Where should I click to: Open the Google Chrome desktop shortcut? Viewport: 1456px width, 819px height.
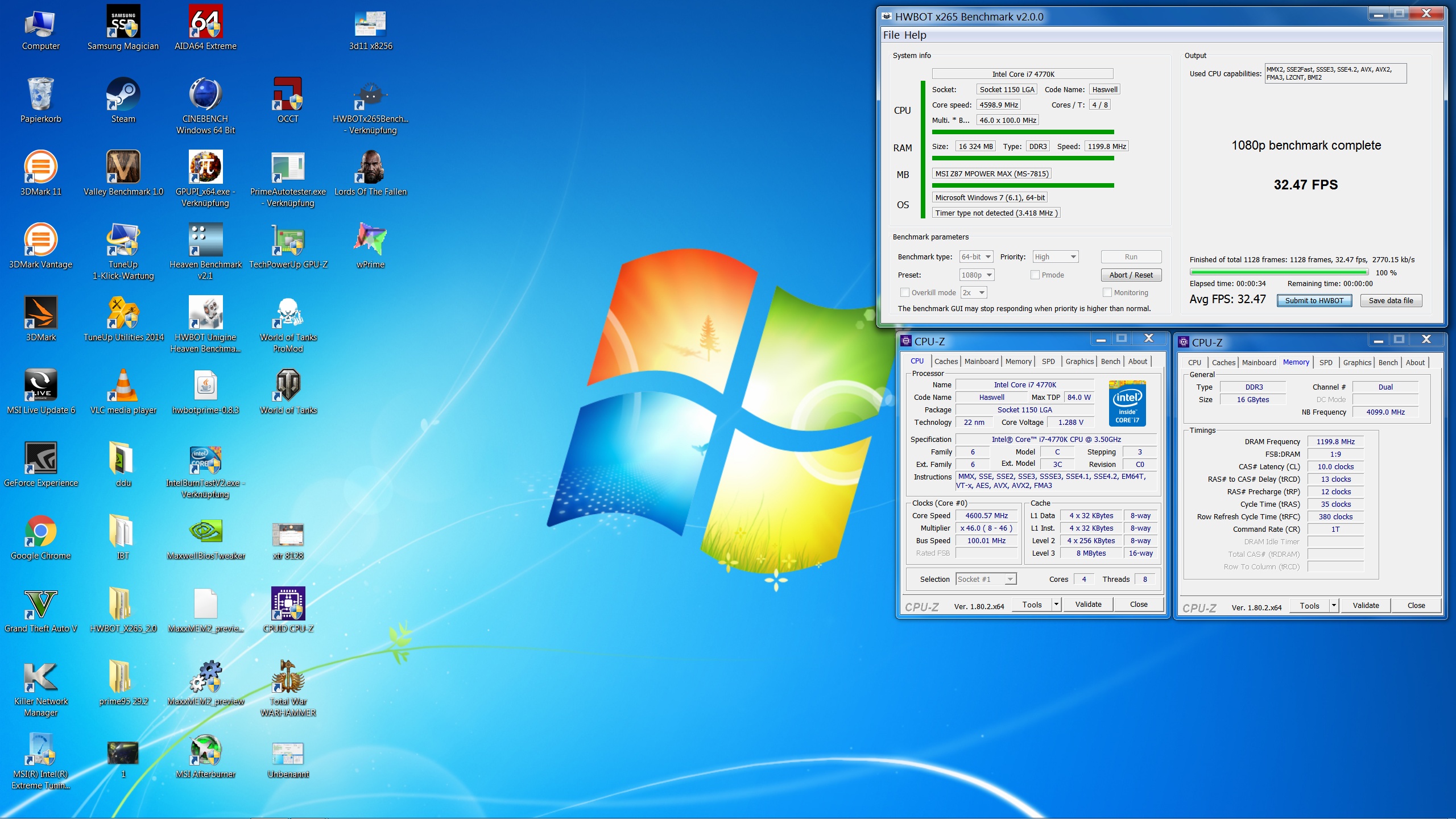(40, 537)
